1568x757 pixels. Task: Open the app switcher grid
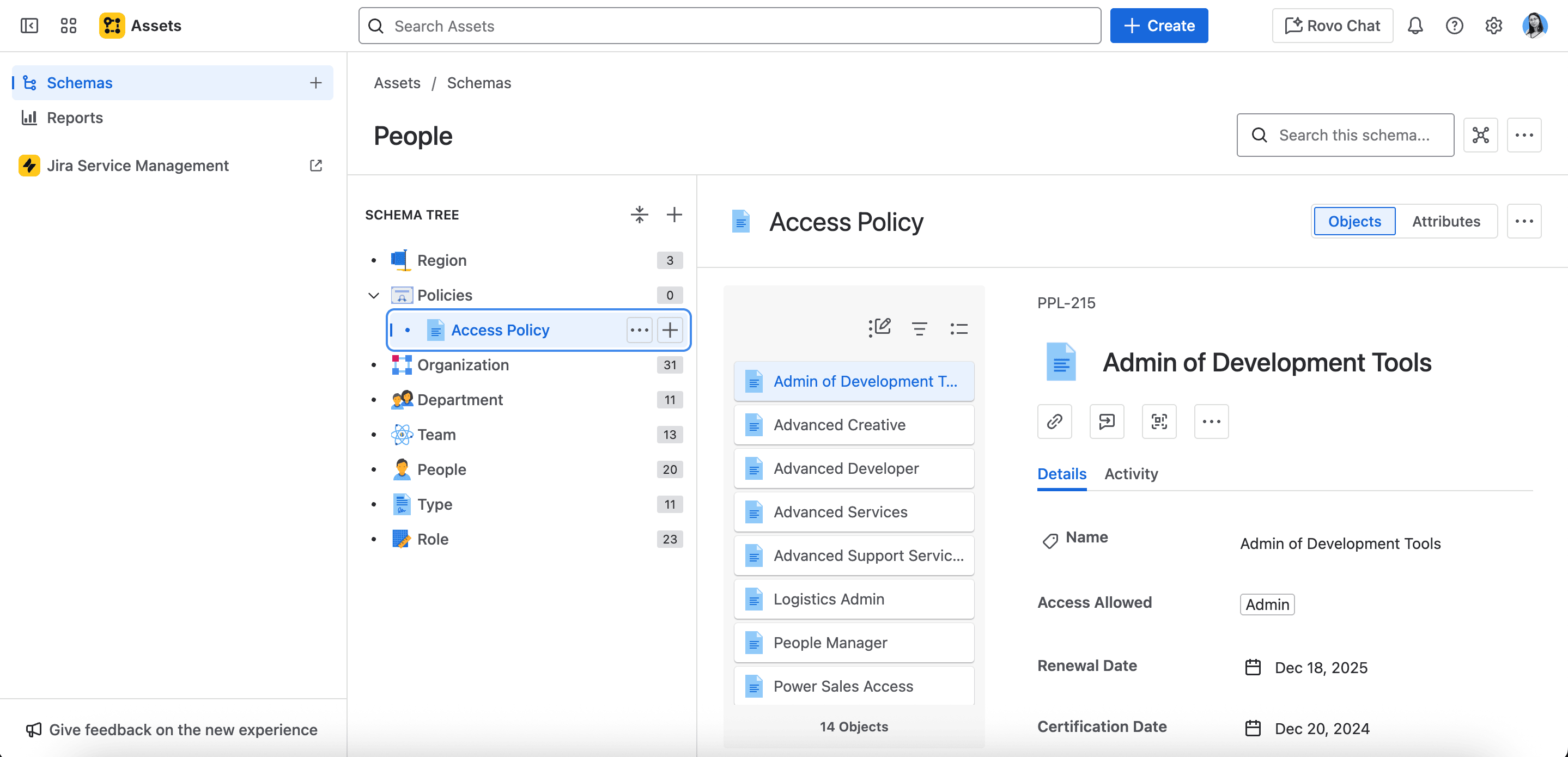(68, 26)
